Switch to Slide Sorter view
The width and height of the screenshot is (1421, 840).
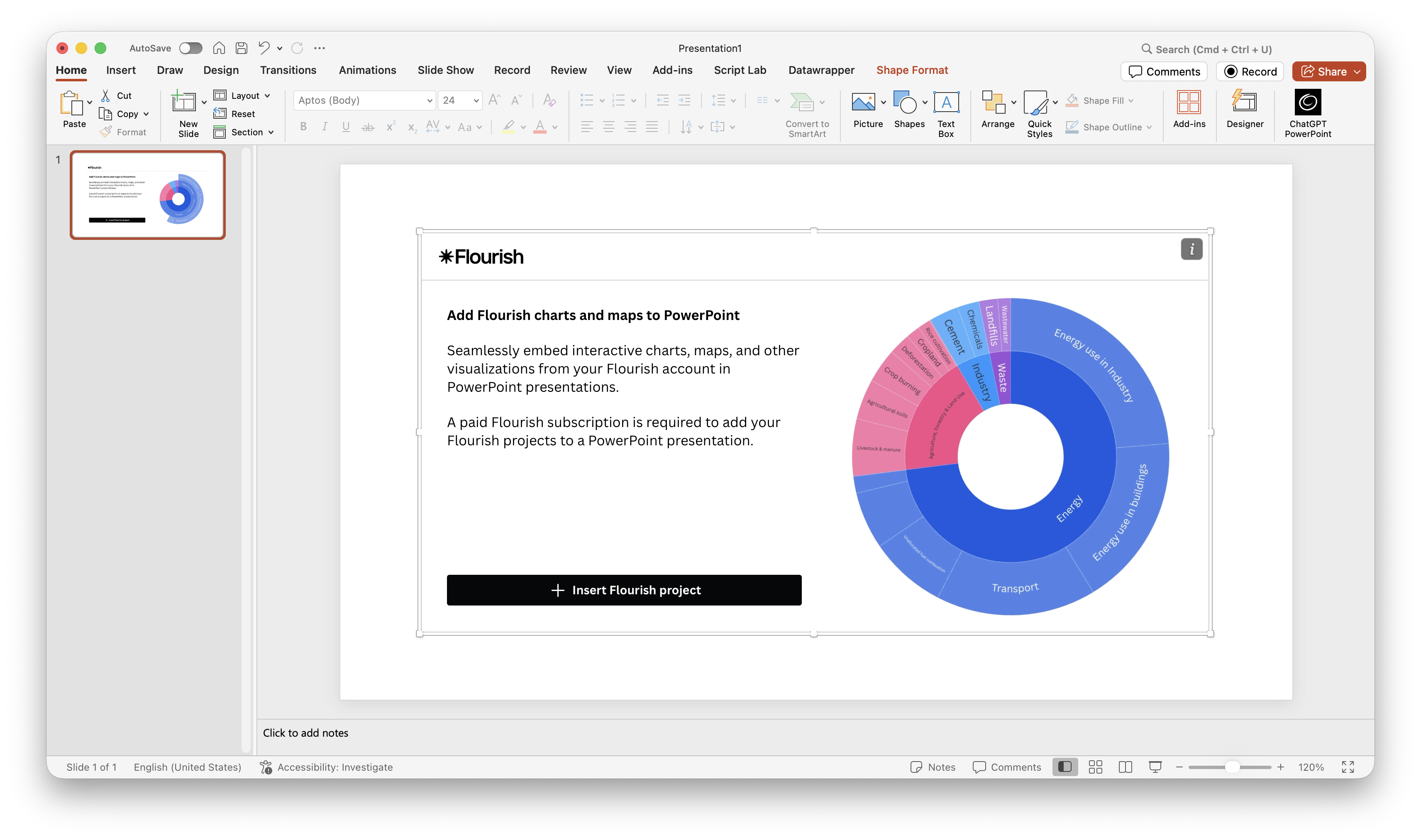[1095, 767]
